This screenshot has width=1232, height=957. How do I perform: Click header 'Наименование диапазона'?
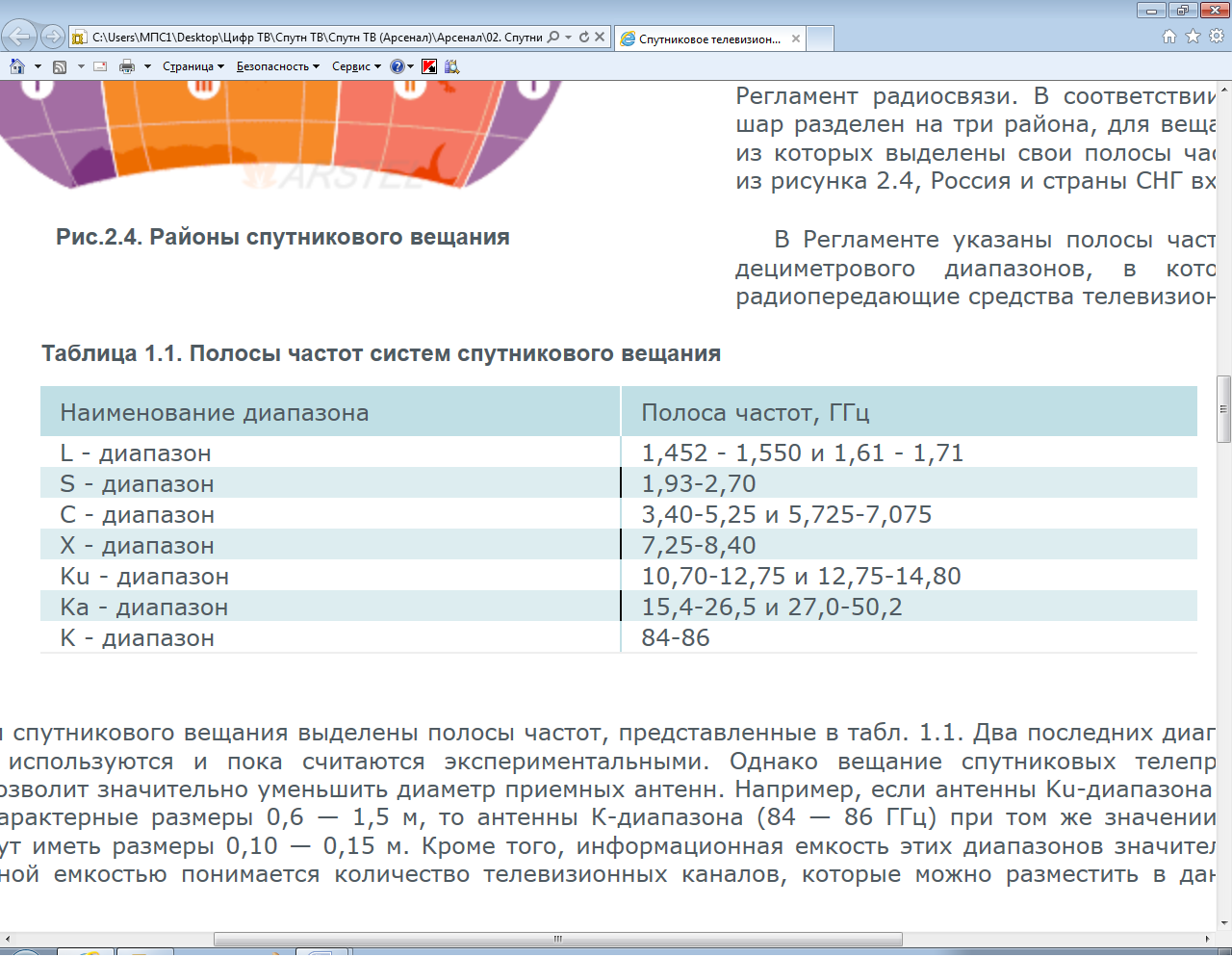(x=215, y=413)
